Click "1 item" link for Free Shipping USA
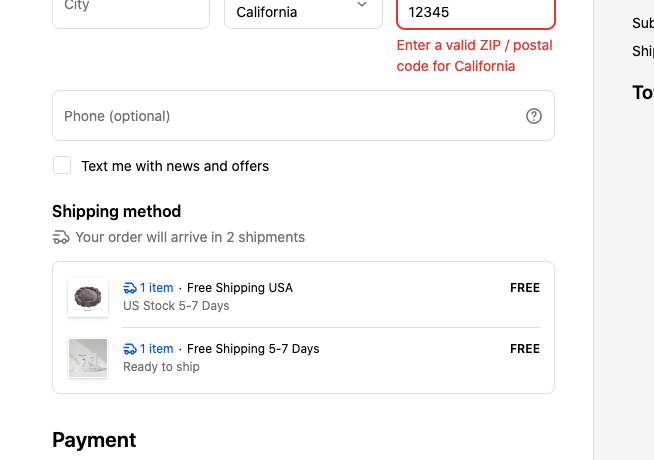Image resolution: width=654 pixels, height=460 pixels. pyautogui.click(x=156, y=288)
